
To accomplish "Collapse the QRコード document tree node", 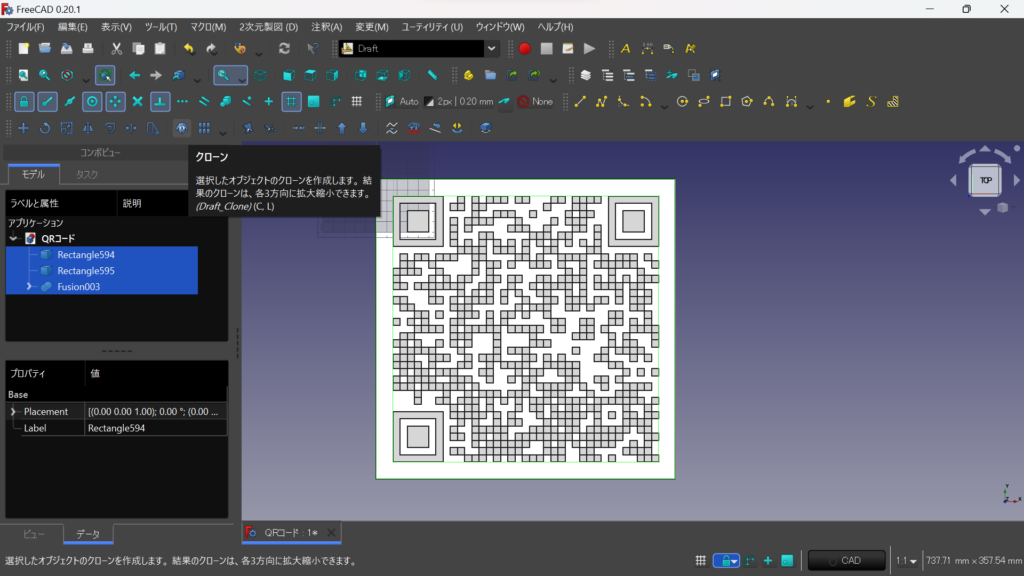I will click(x=13, y=238).
